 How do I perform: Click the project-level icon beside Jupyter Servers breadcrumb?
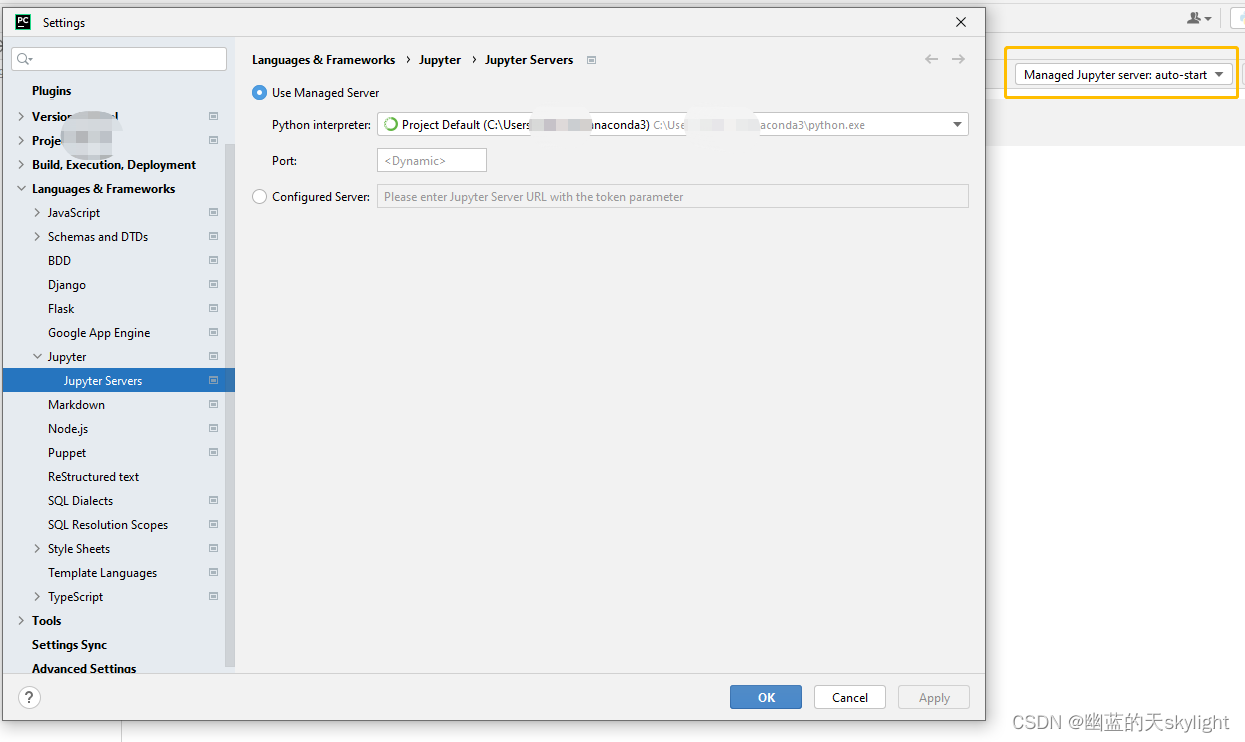click(591, 60)
